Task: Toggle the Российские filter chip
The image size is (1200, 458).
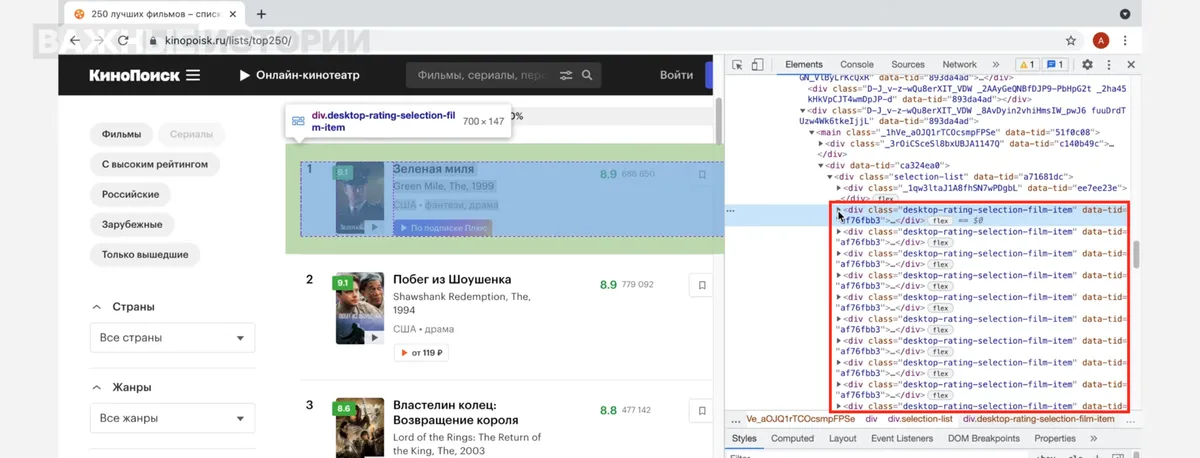Action: pyautogui.click(x=130, y=194)
